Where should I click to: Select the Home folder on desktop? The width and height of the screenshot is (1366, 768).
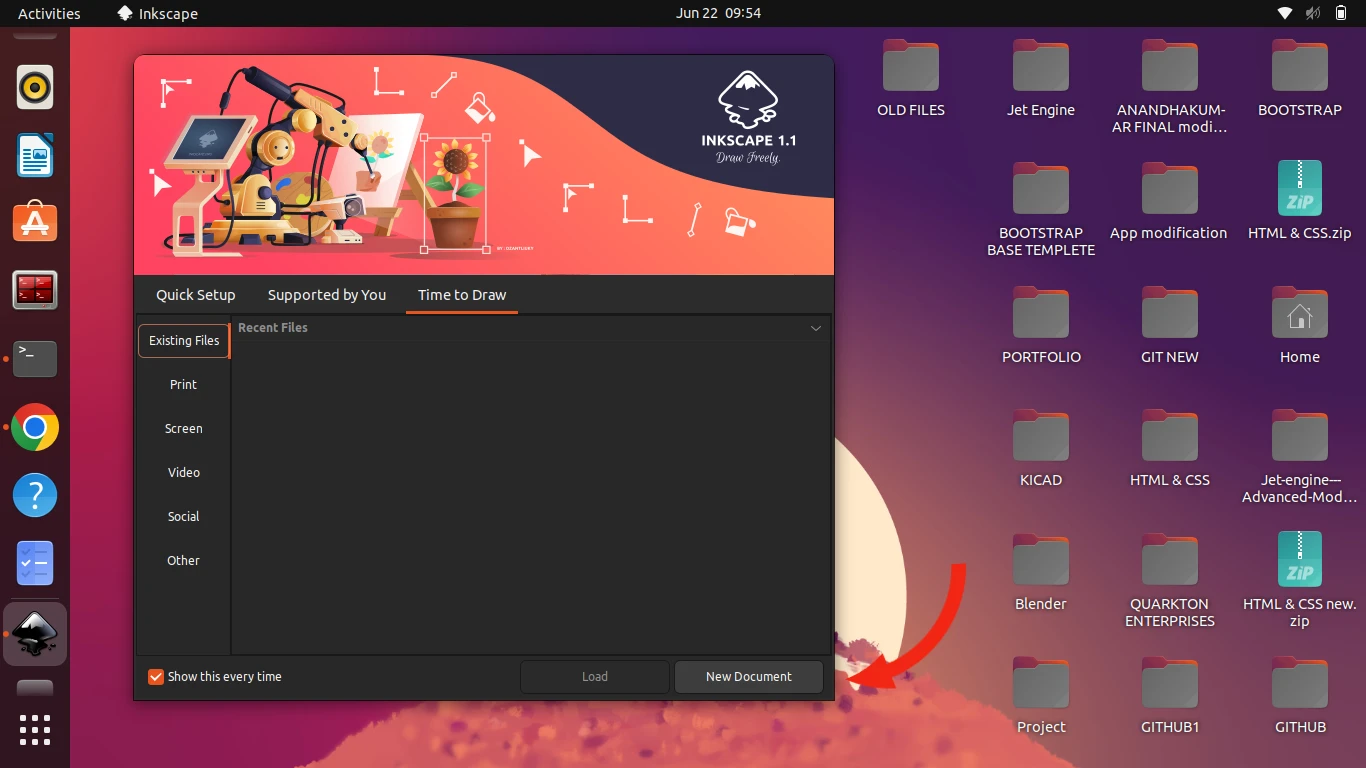point(1299,316)
